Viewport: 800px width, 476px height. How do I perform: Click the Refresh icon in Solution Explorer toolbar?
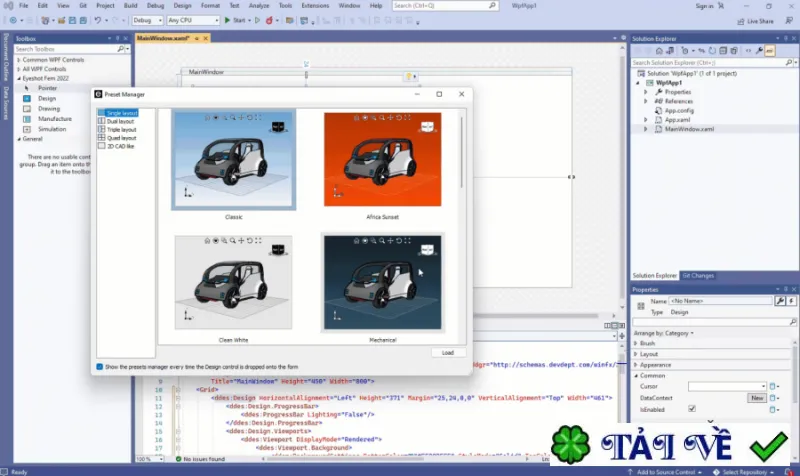tap(712, 51)
